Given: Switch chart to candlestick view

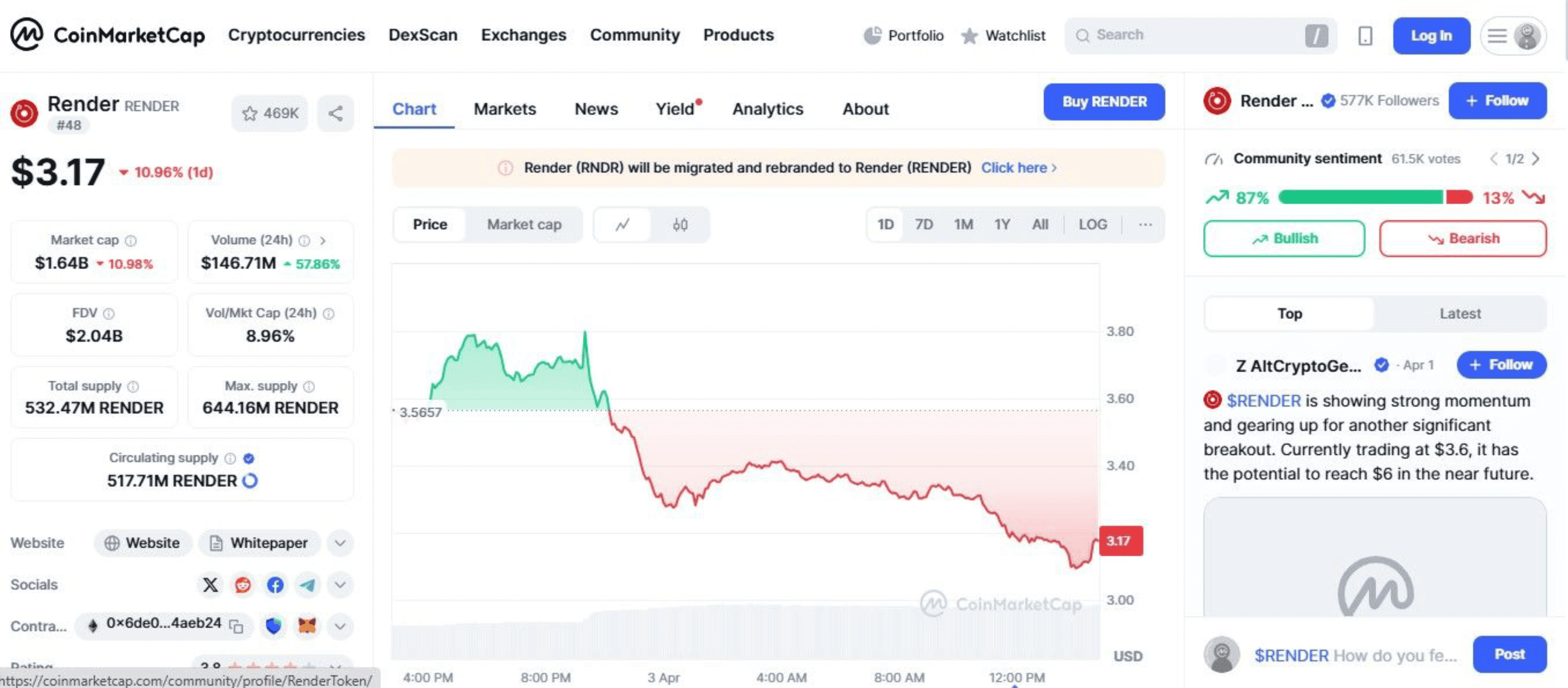Looking at the screenshot, I should pos(680,225).
